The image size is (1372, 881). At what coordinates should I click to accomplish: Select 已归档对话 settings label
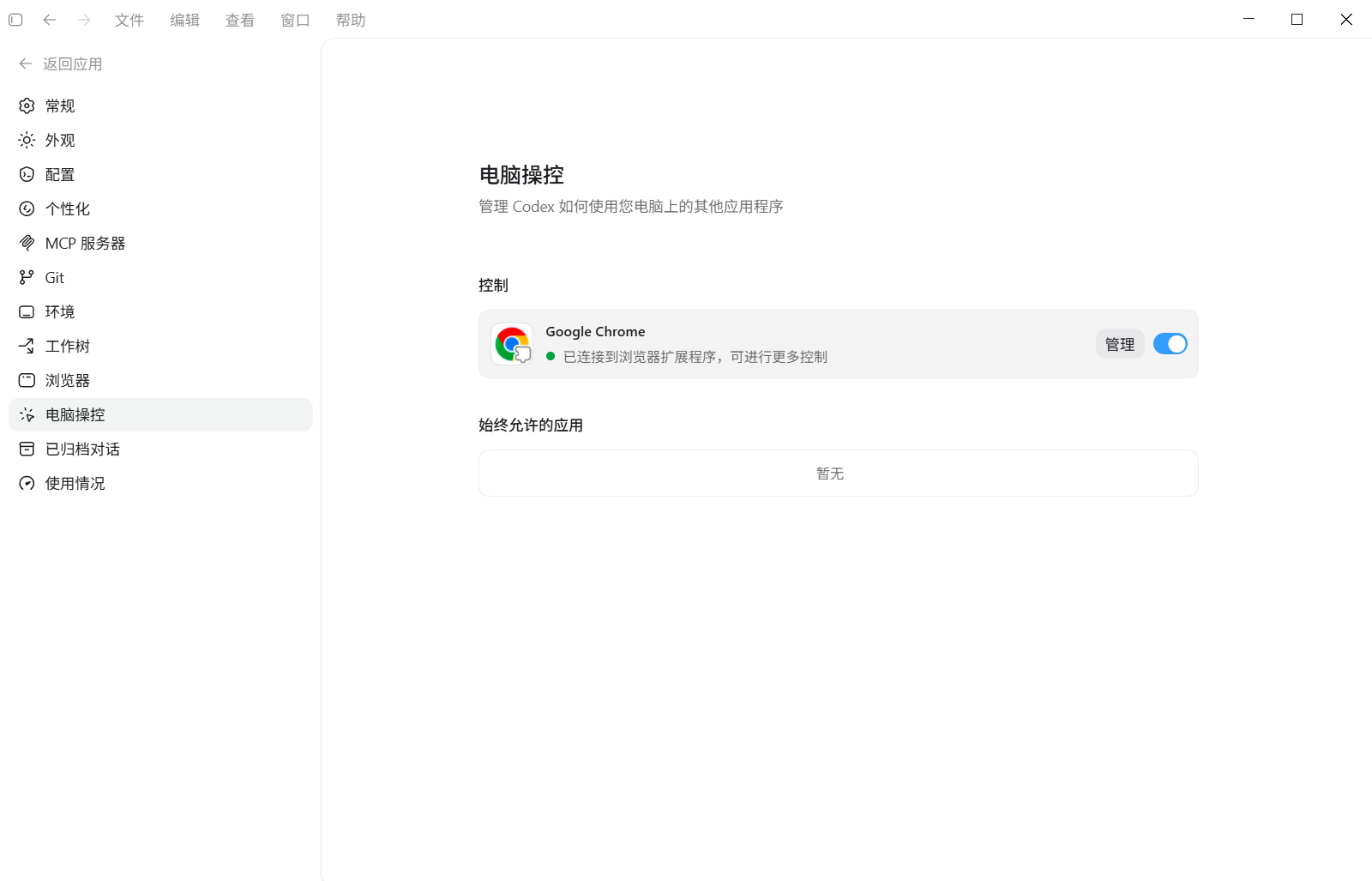[82, 449]
